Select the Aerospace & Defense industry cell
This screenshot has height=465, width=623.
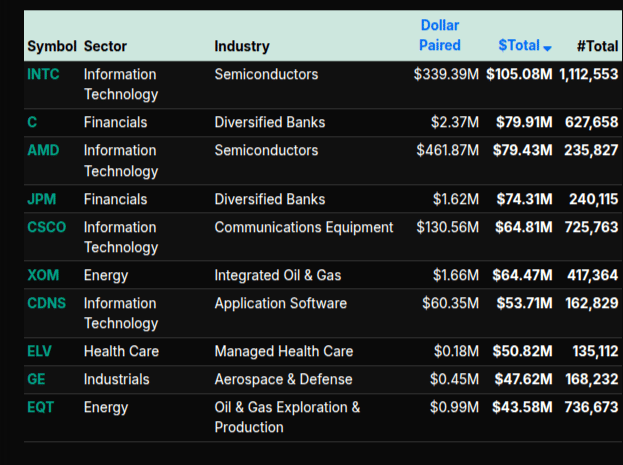pyautogui.click(x=283, y=379)
